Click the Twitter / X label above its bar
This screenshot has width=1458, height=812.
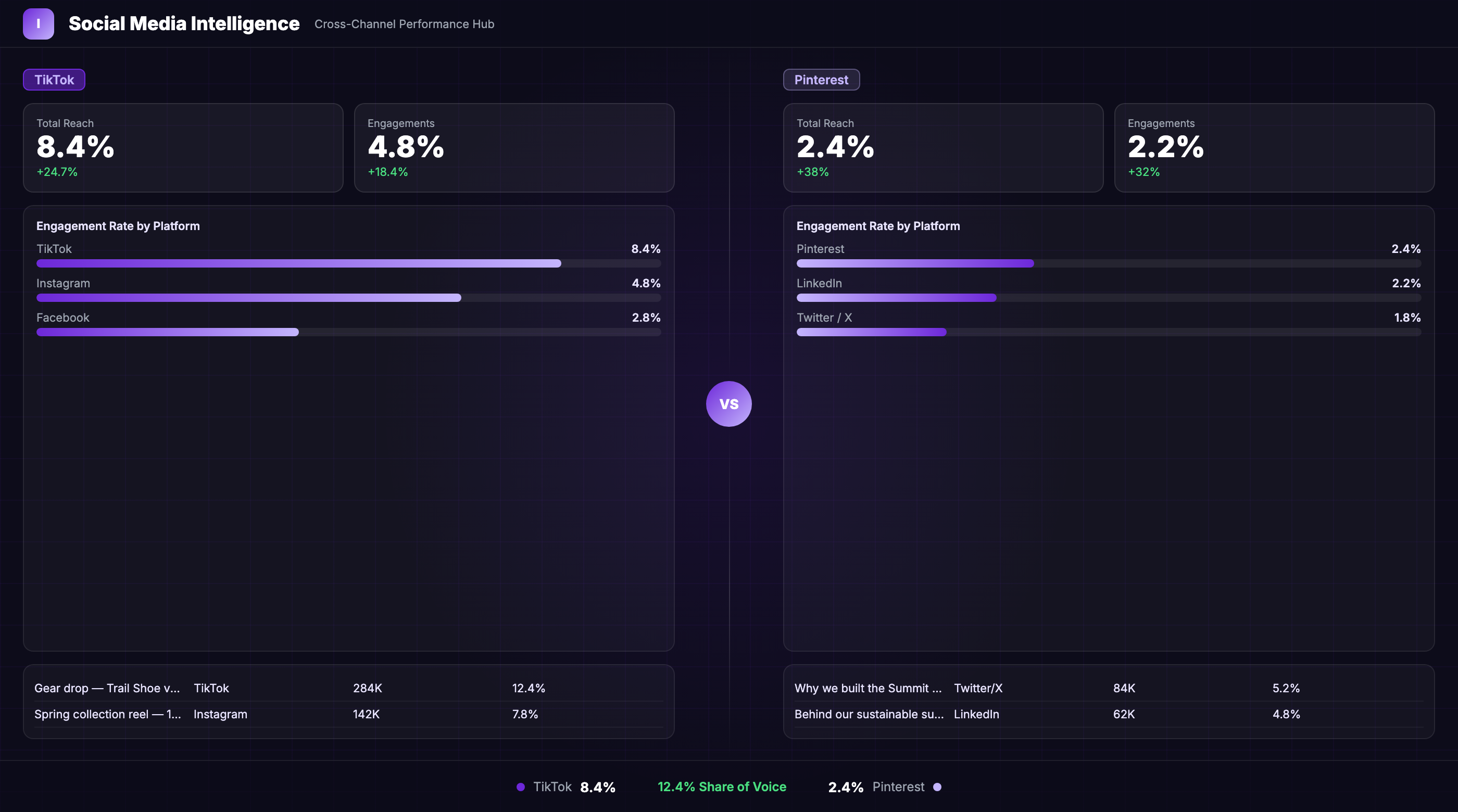click(824, 318)
